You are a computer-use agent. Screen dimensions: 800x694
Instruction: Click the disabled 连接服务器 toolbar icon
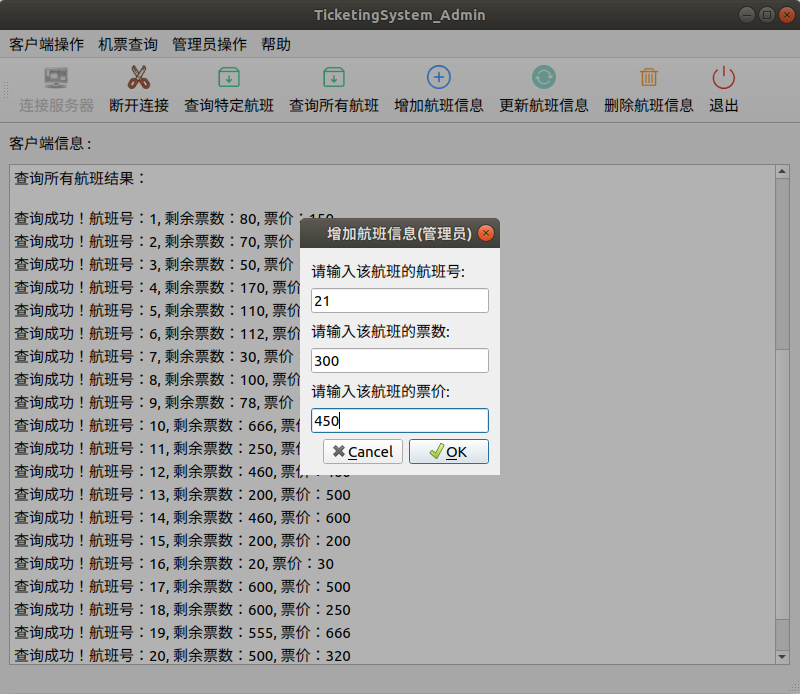coord(56,78)
